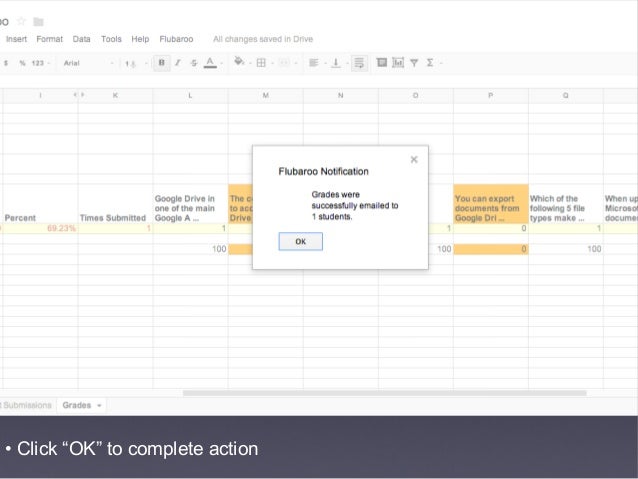The image size is (638, 479).
Task: Insert a chart with the toolbar icon
Action: coord(398,63)
